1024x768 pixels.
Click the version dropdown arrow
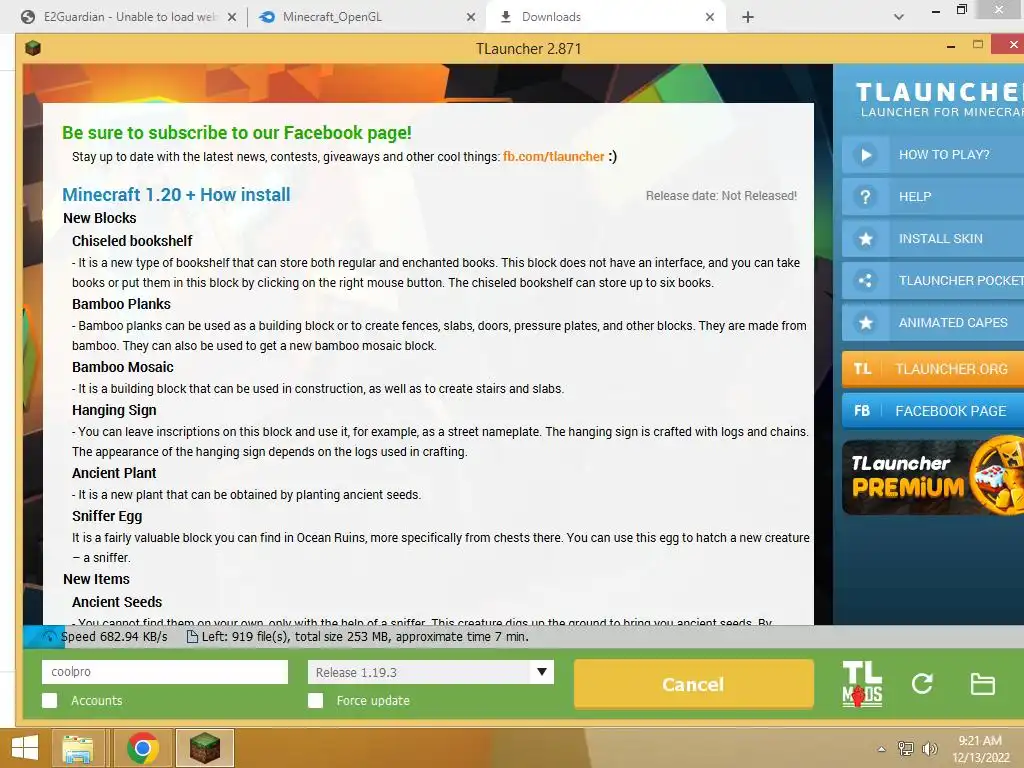541,672
